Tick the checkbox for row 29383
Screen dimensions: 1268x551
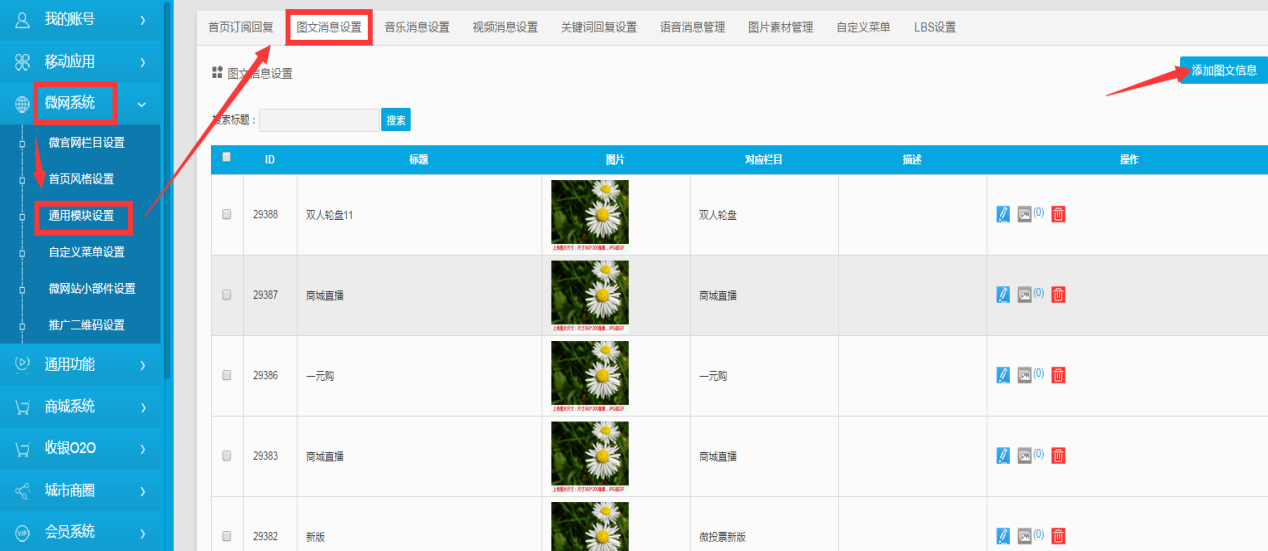(226, 455)
